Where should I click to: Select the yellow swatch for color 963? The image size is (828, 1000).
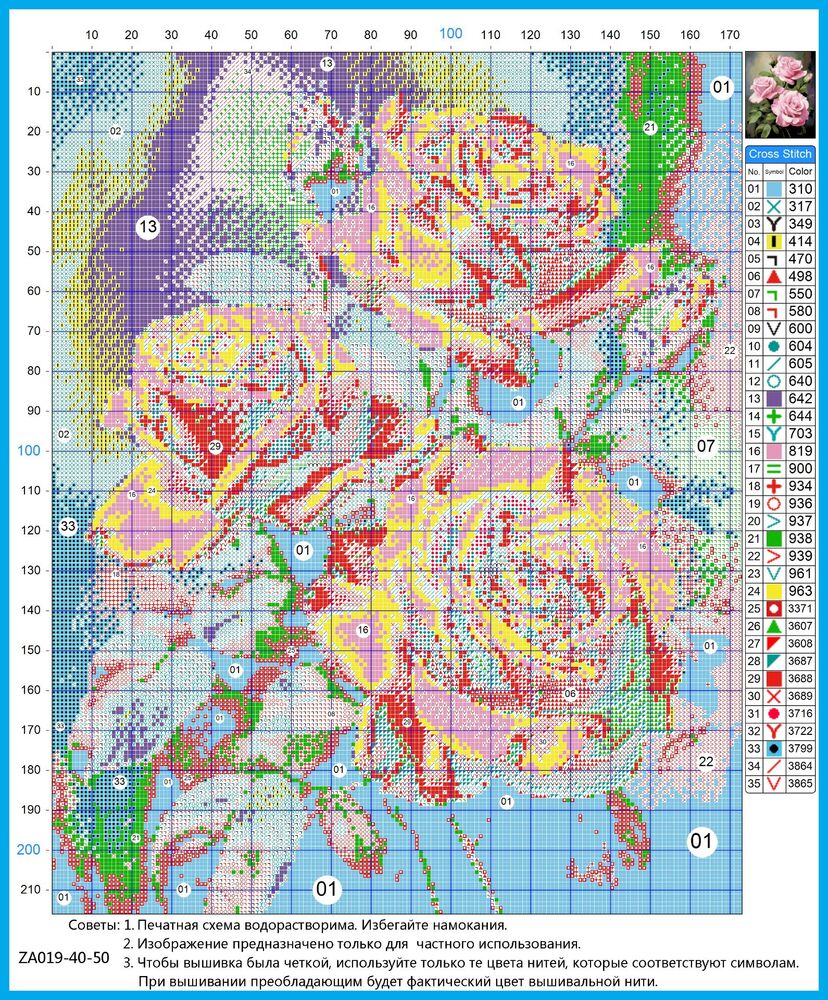point(773,591)
